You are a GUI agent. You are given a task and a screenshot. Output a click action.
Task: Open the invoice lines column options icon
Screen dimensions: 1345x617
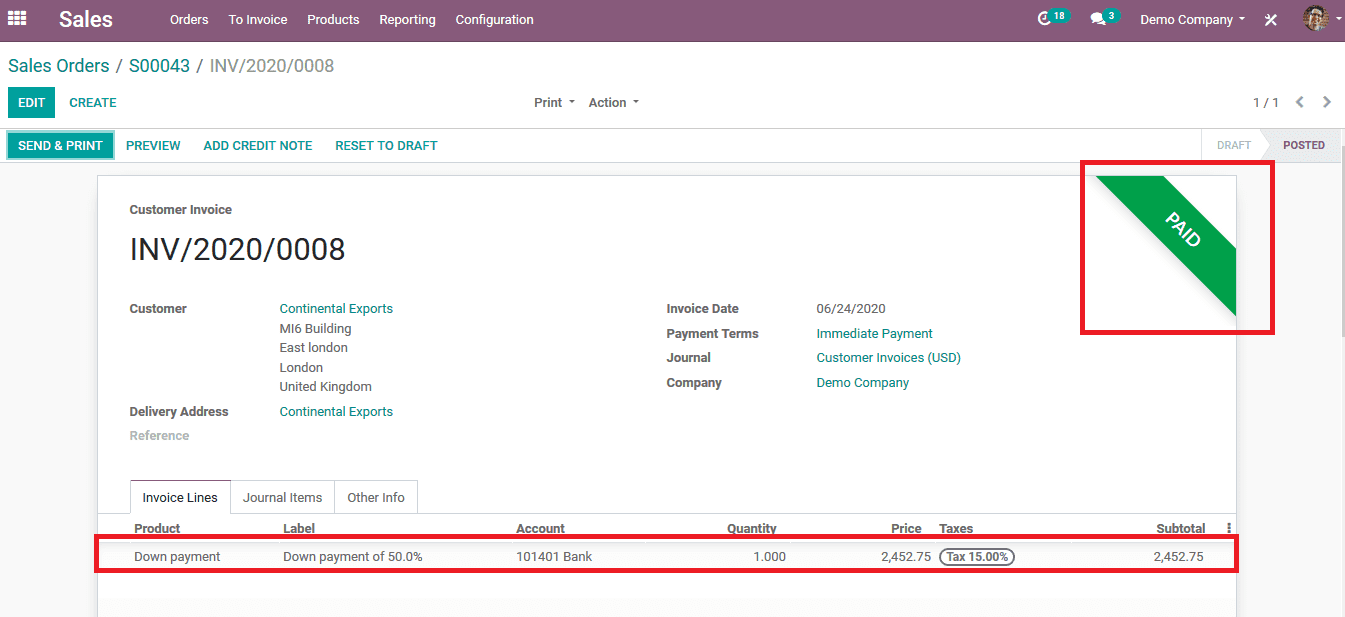pos(1229,528)
